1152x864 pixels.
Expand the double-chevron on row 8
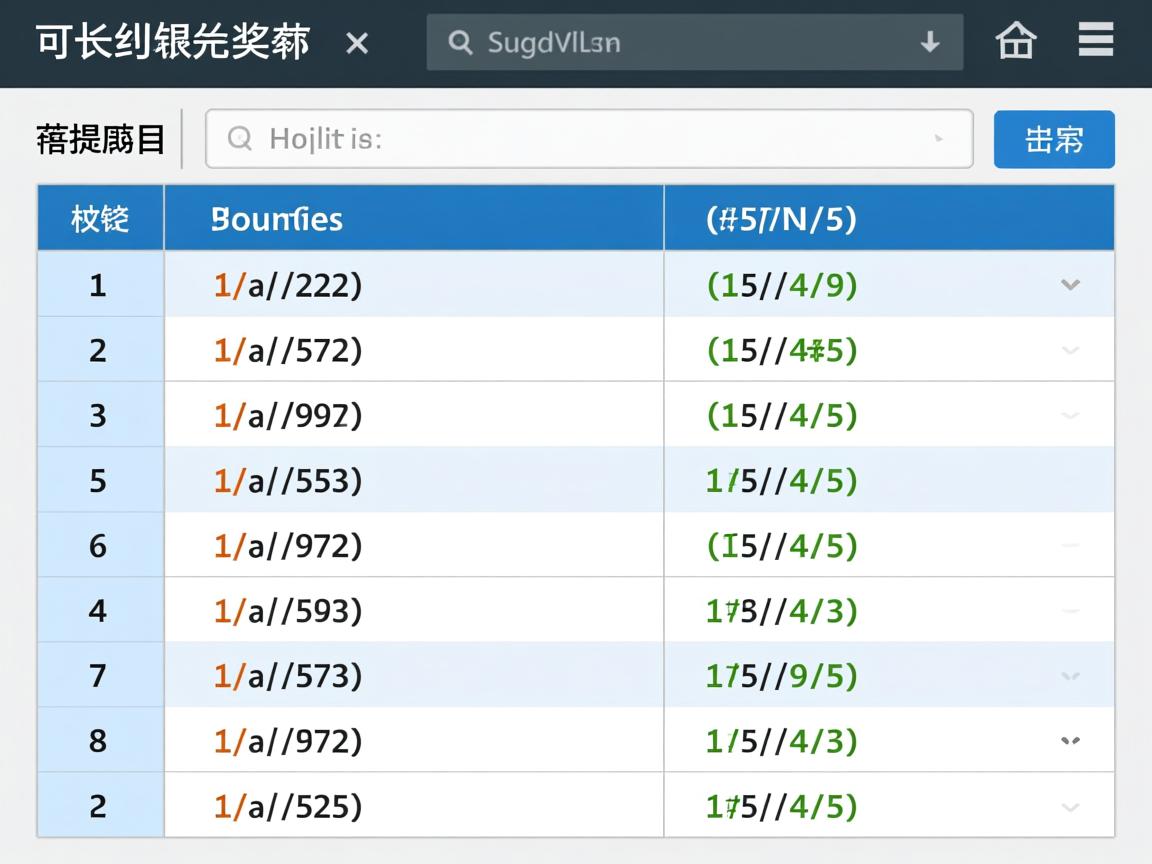click(1070, 741)
